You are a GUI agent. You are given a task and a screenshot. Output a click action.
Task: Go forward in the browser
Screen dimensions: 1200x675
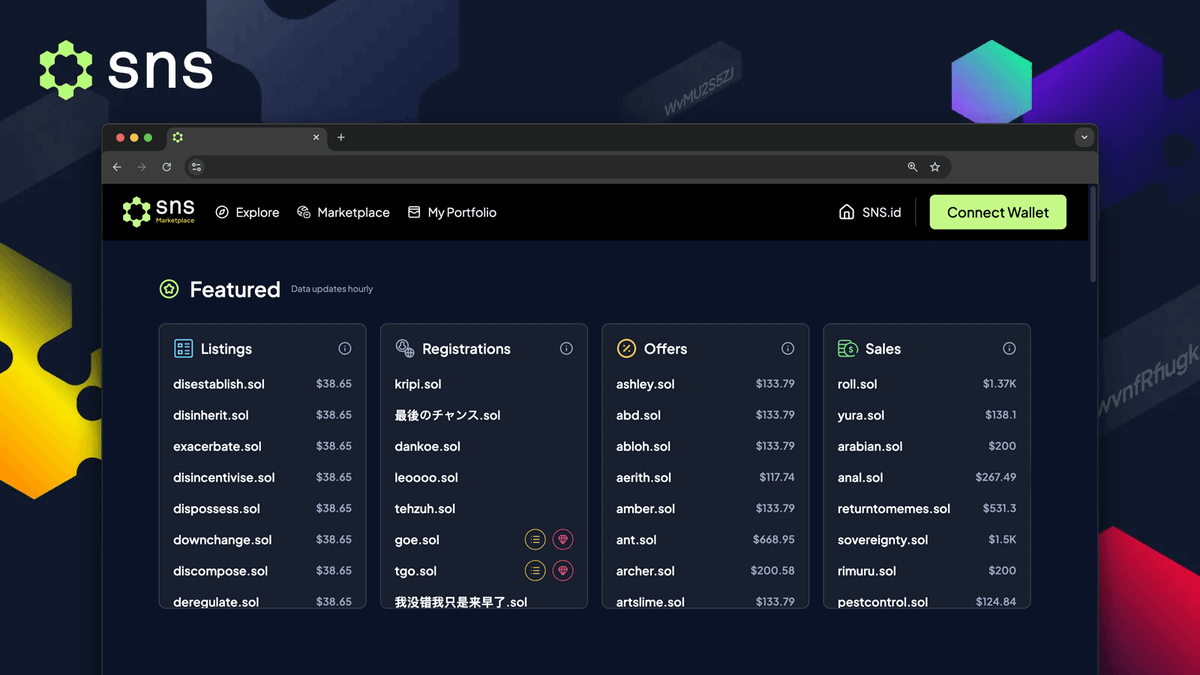coord(142,167)
